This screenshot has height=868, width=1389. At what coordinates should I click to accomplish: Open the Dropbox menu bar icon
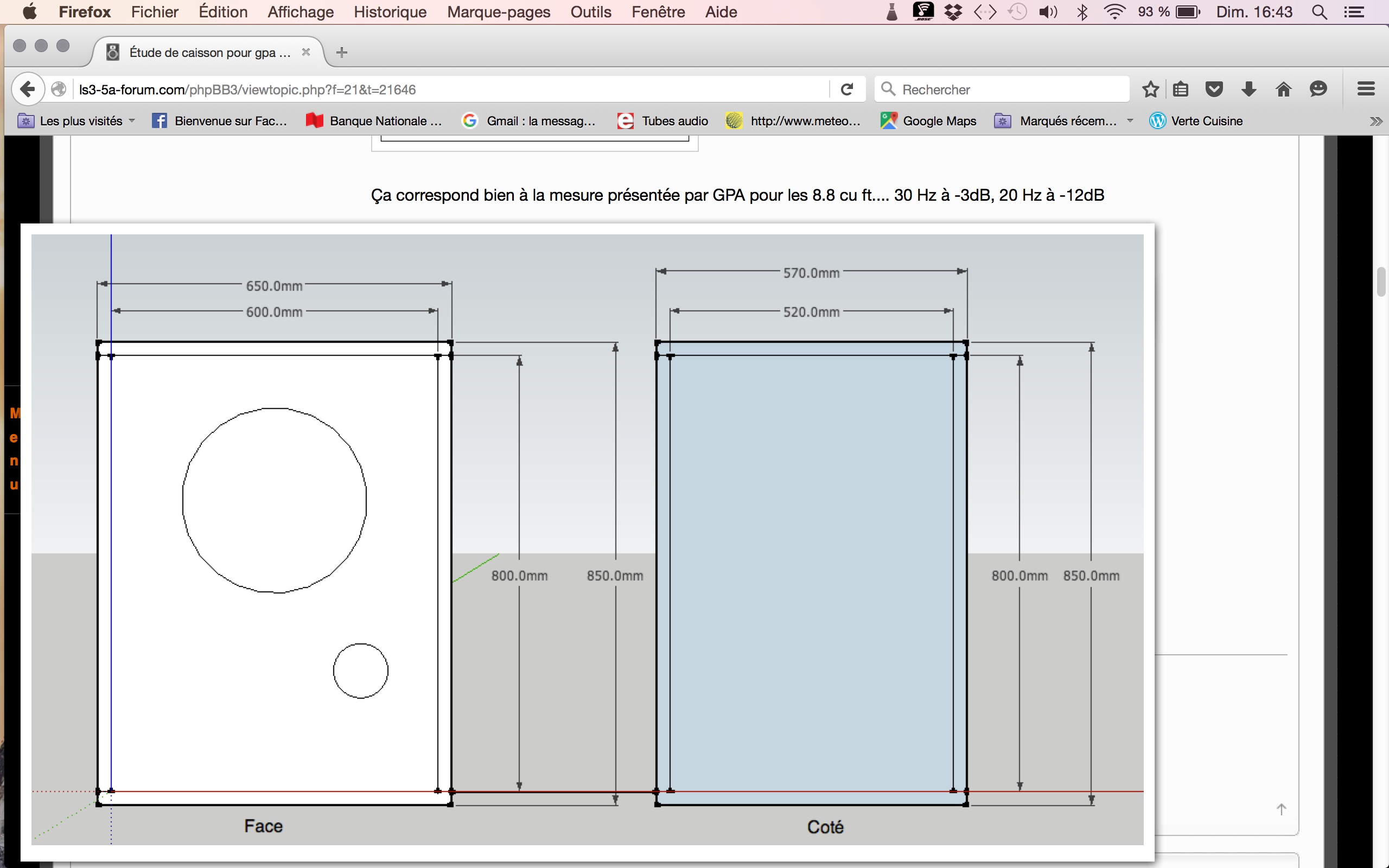click(x=953, y=11)
